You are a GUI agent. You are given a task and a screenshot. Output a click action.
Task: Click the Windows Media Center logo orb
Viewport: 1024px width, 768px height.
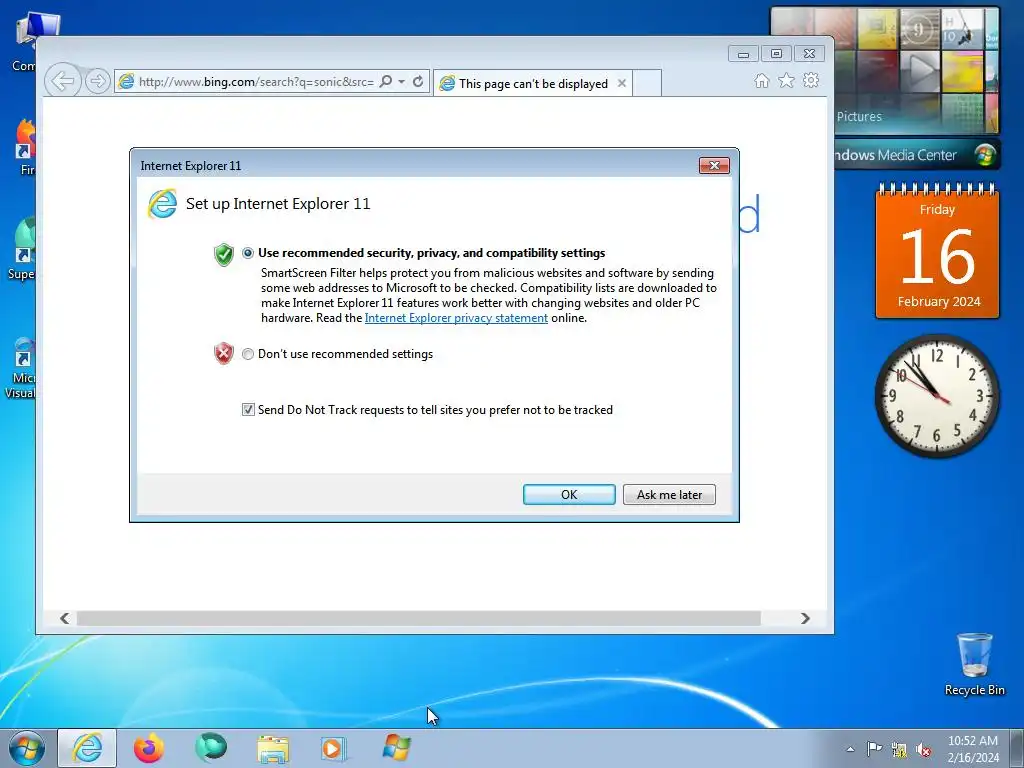click(985, 155)
